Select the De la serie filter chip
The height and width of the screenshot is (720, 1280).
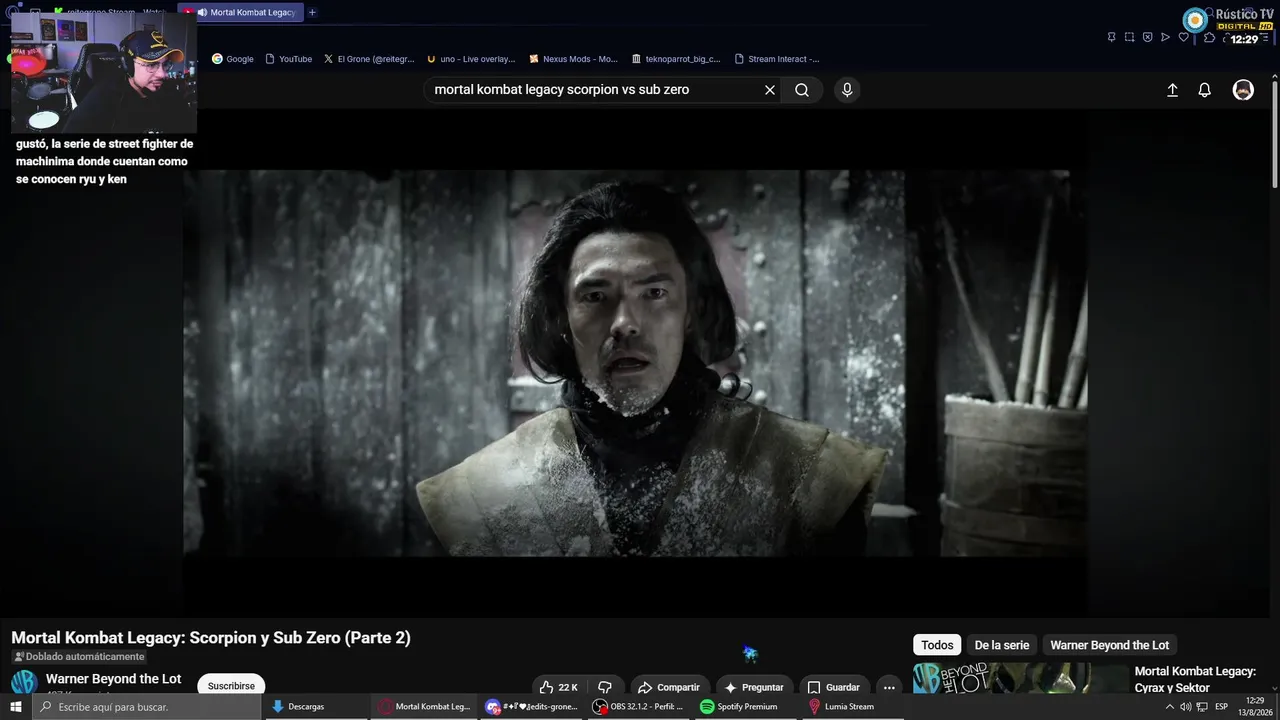[x=1001, y=645]
